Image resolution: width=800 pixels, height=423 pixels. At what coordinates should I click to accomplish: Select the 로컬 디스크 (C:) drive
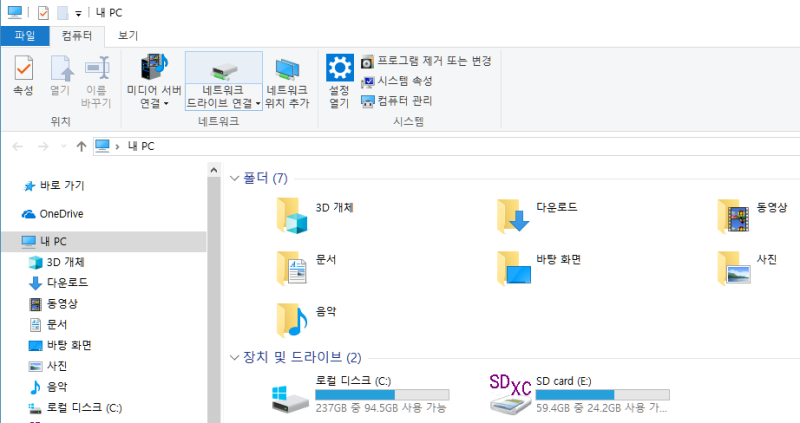click(360, 396)
